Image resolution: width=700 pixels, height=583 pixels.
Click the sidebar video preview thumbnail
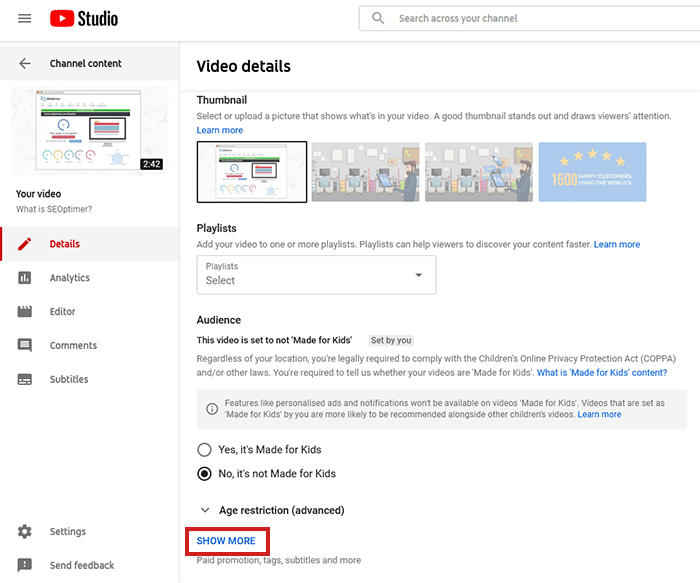coord(89,131)
